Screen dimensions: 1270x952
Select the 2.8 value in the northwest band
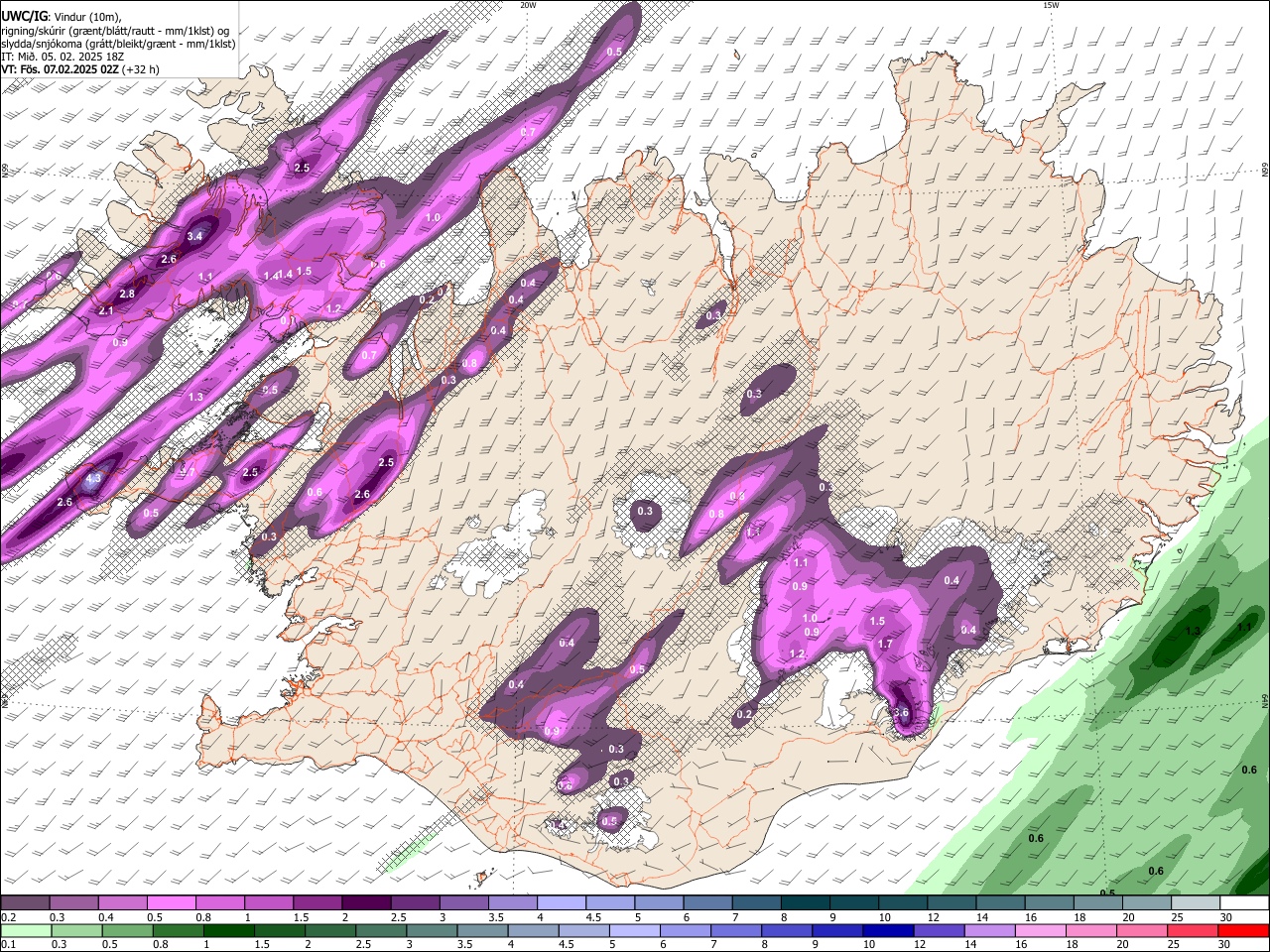click(x=127, y=294)
